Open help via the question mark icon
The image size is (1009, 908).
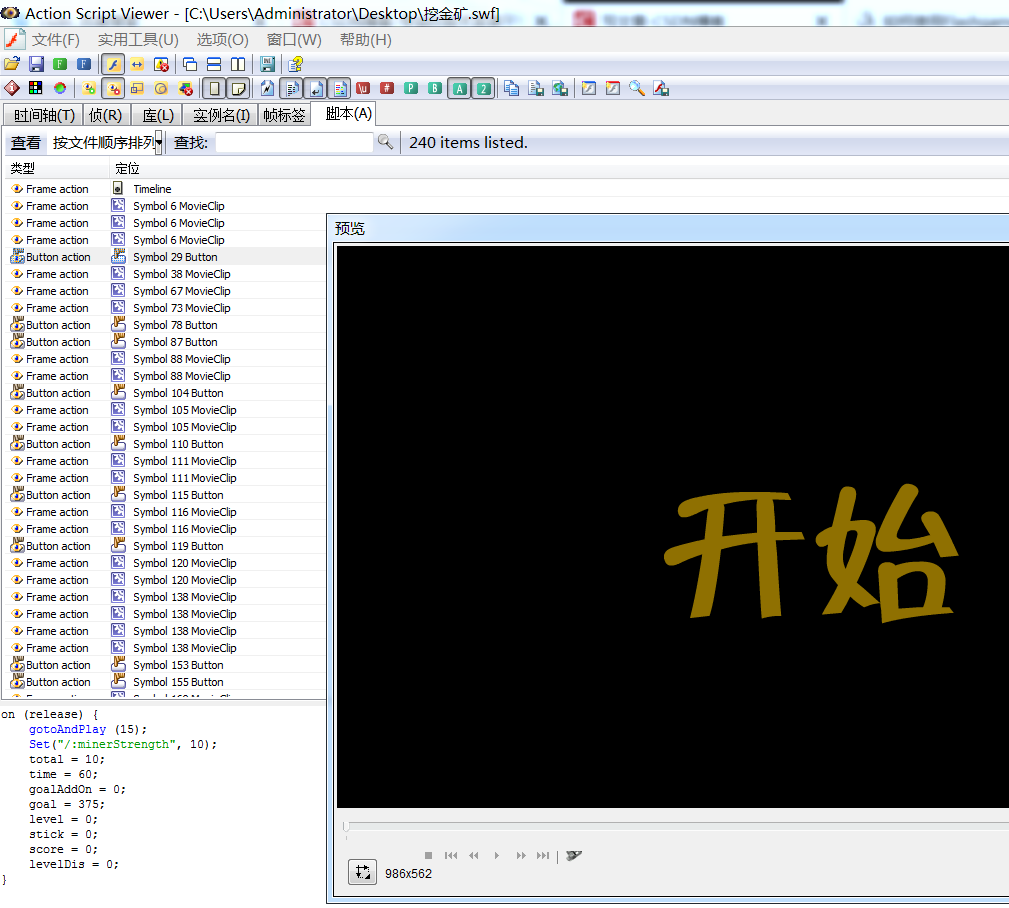point(295,64)
